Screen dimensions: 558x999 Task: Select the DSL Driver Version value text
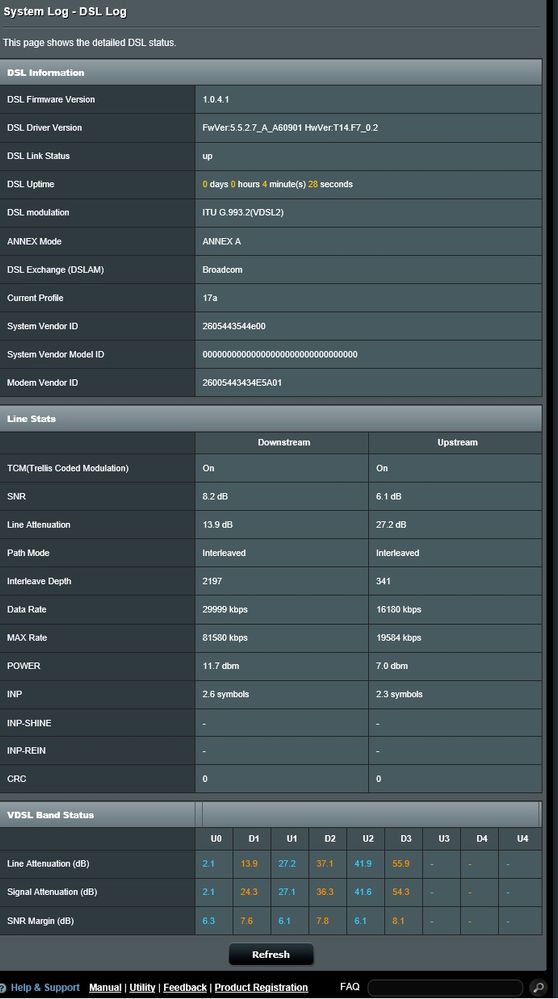[x=290, y=127]
